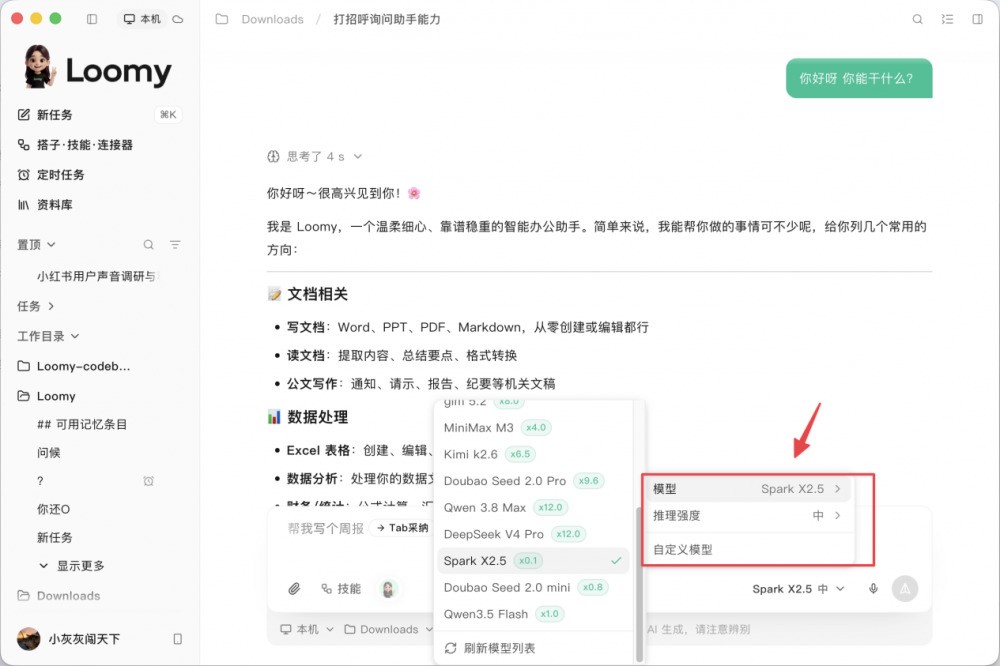Search tasks with sidebar magnifier icon
This screenshot has height=666, width=1000.
tap(149, 244)
